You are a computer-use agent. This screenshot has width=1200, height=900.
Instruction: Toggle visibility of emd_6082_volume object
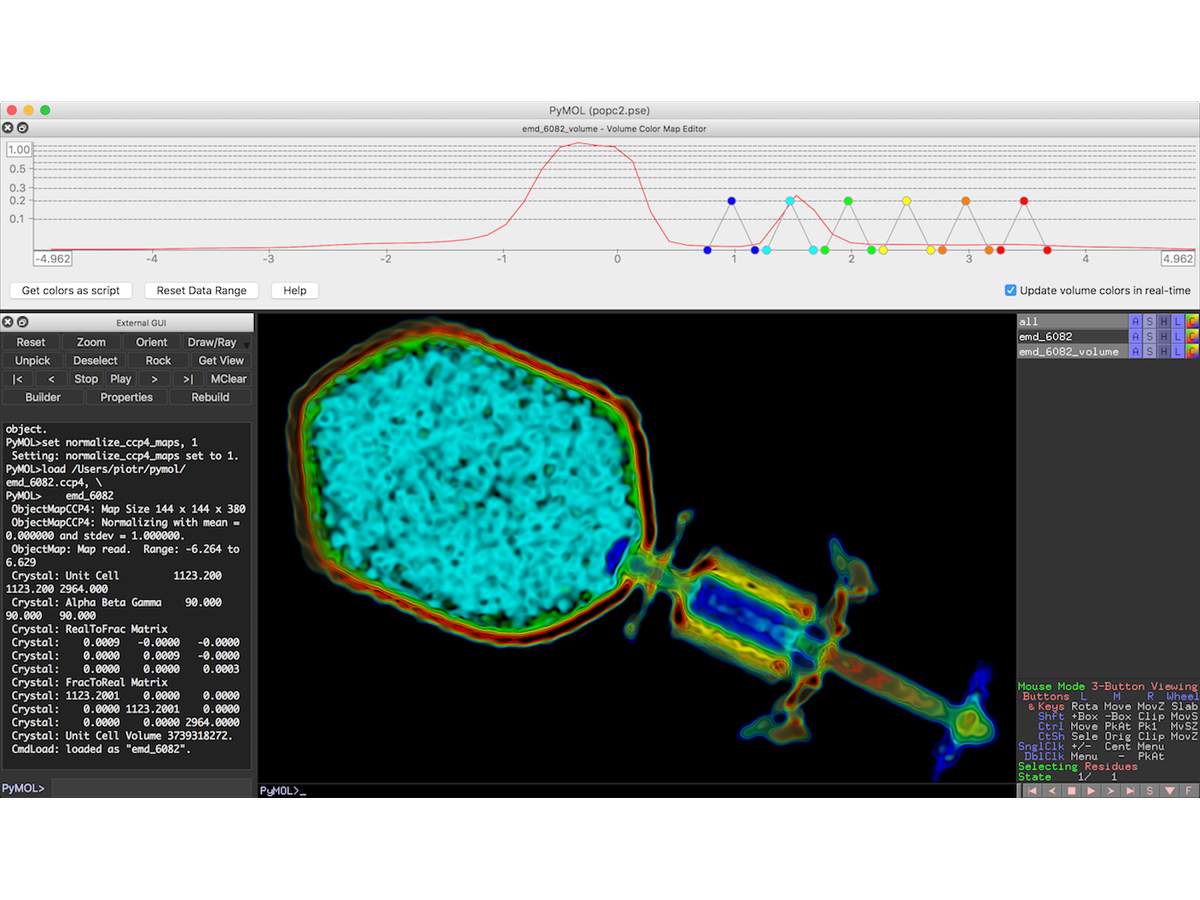(x=1068, y=352)
